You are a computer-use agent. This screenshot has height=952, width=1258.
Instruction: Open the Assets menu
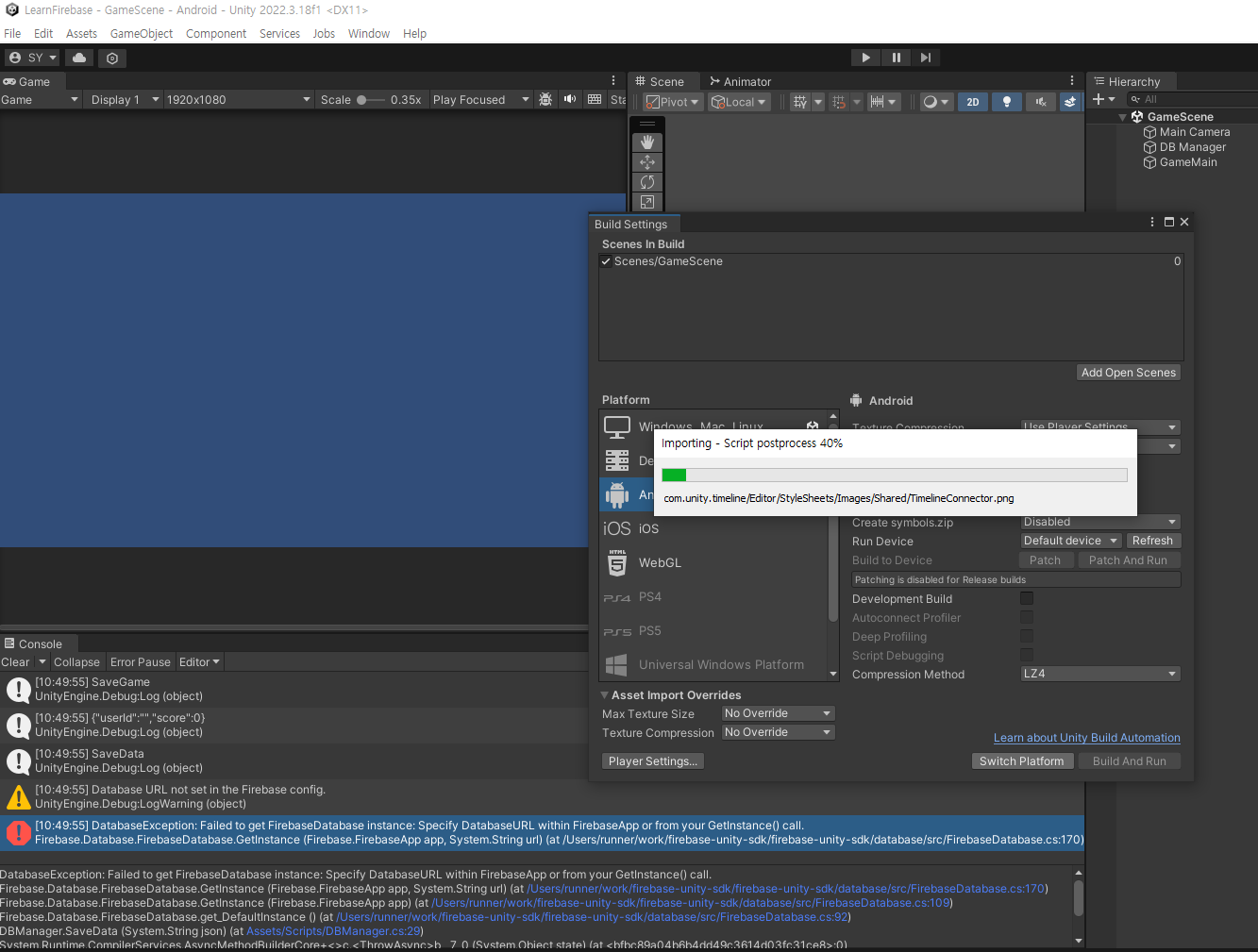(81, 33)
